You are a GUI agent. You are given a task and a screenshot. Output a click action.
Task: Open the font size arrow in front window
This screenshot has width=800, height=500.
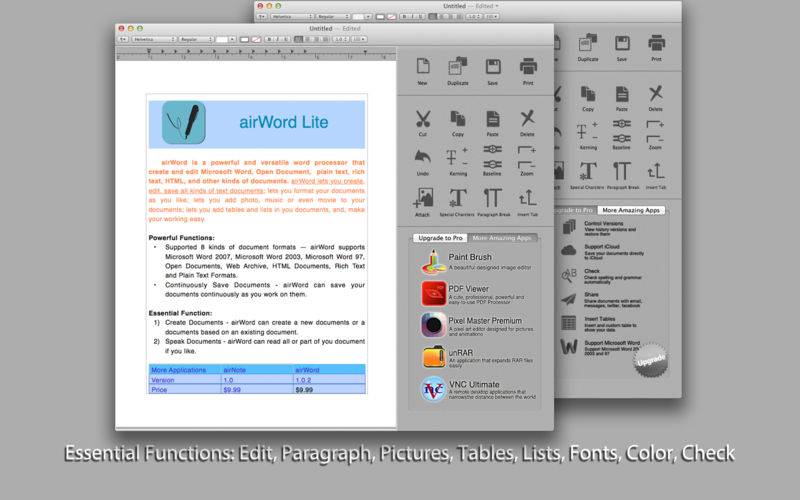232,39
